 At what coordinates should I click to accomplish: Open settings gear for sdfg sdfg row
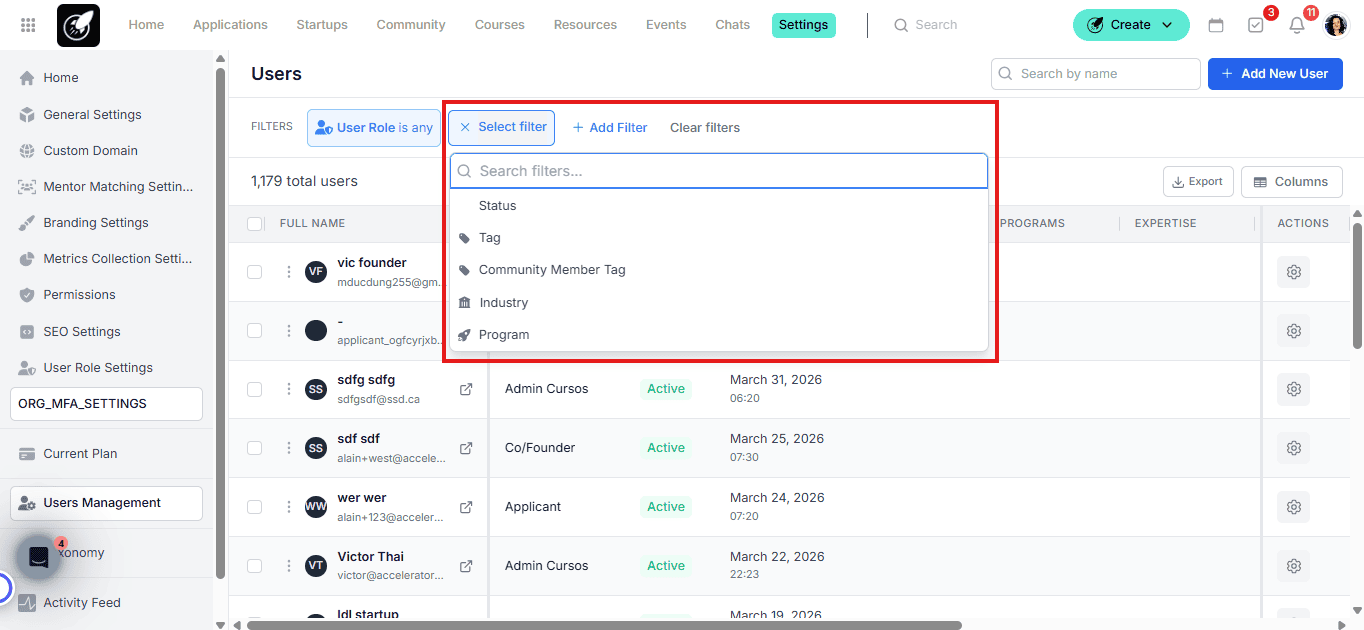tap(1293, 389)
